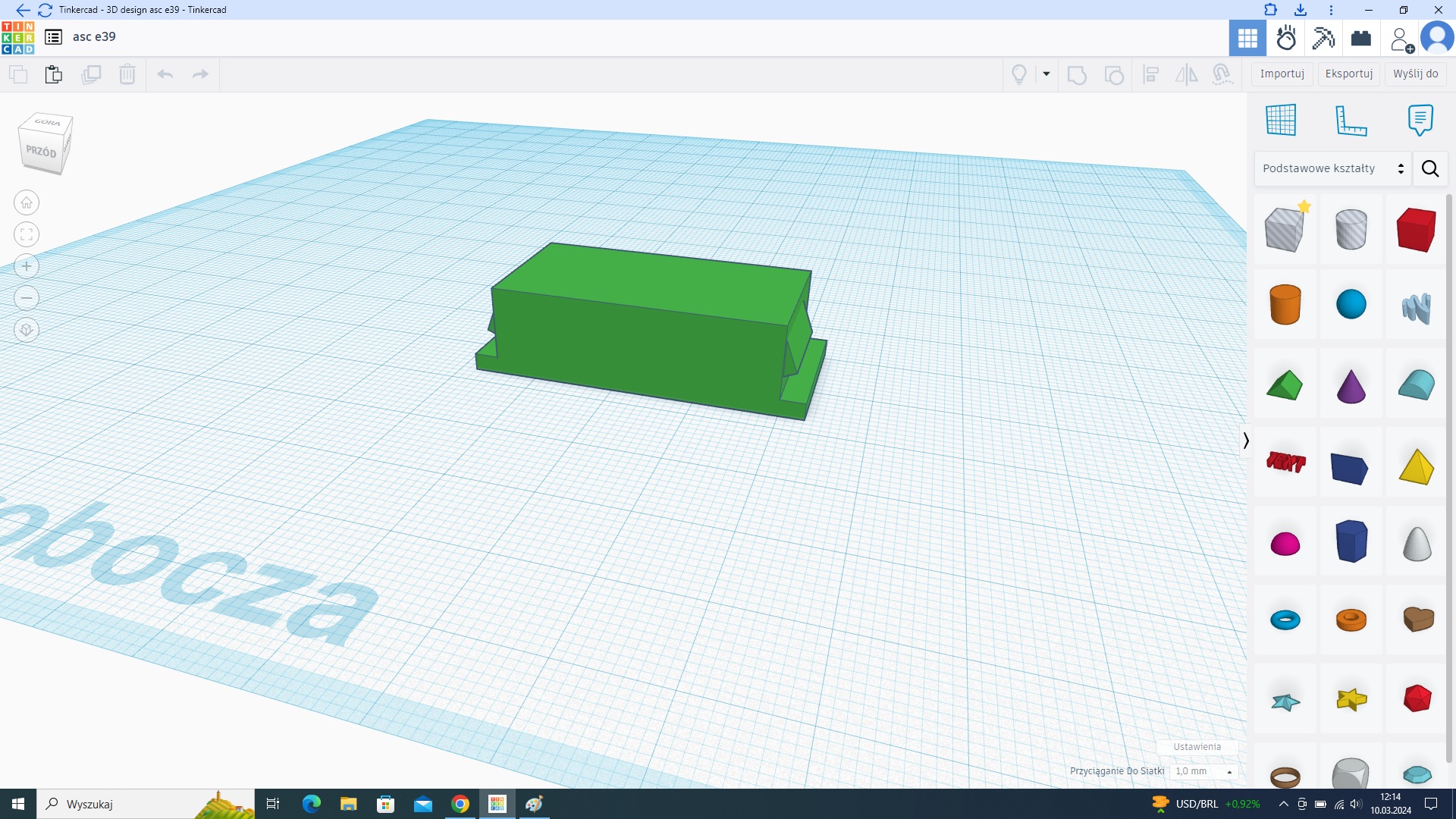Open the Sim Lab icon

click(x=1286, y=38)
